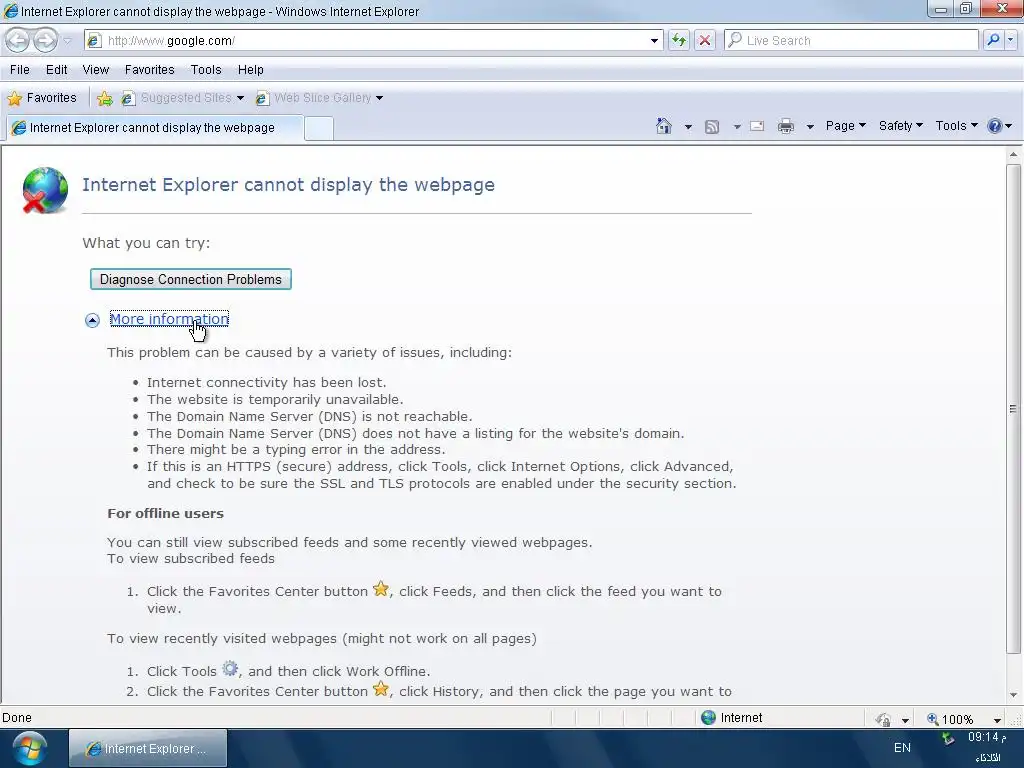Click the blue Help question mark icon

(995, 126)
